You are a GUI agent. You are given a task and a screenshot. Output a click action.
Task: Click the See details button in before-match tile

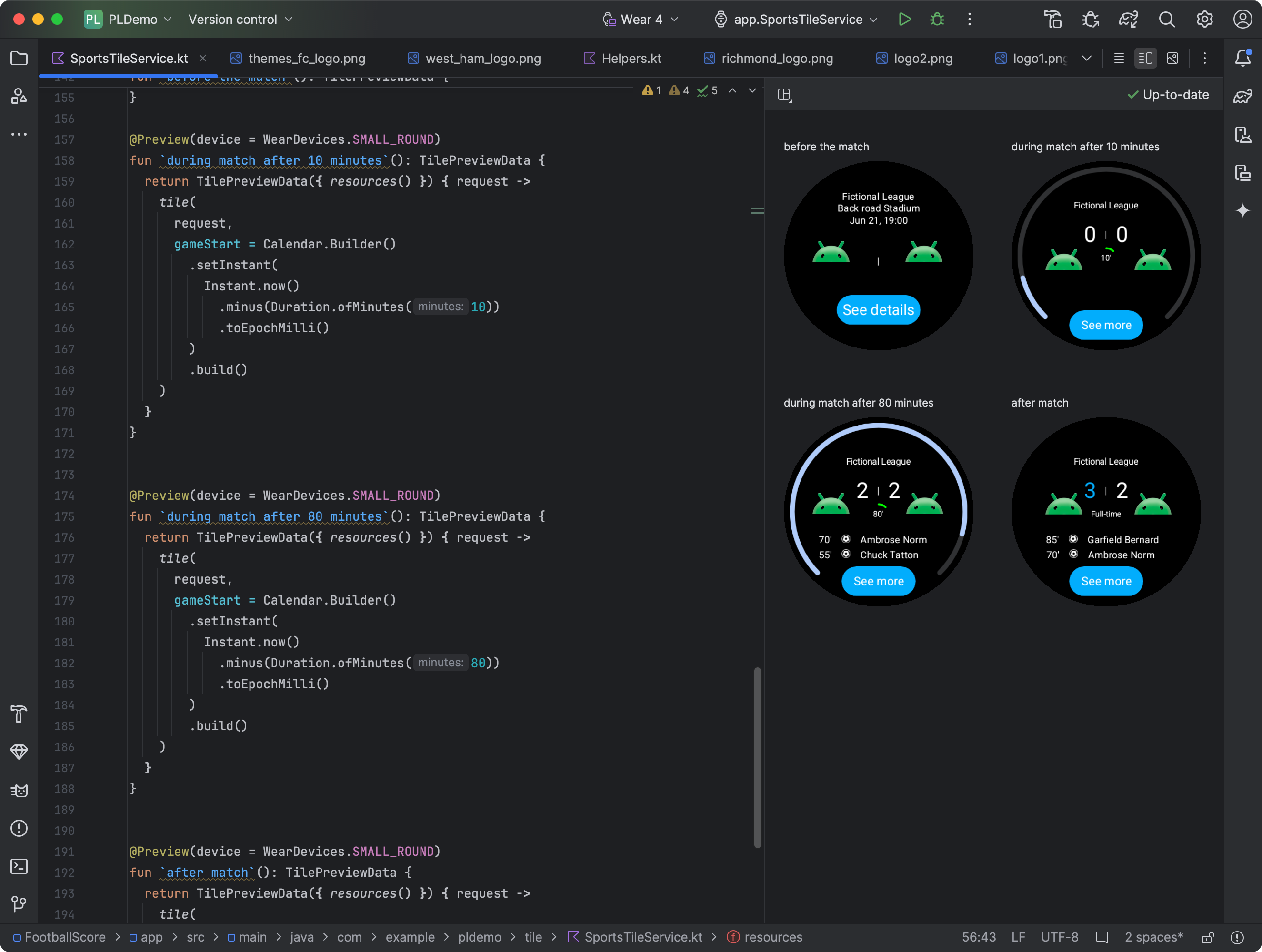[x=877, y=309]
